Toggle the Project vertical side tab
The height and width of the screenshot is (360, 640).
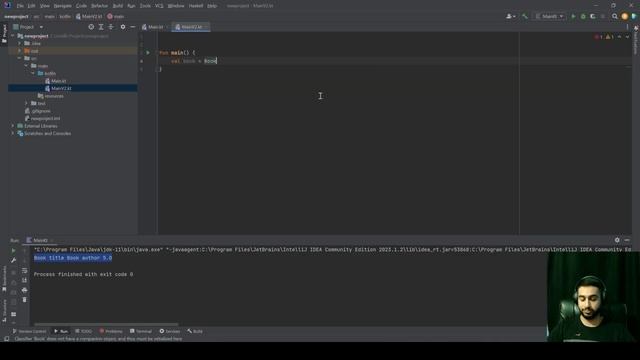(4, 33)
